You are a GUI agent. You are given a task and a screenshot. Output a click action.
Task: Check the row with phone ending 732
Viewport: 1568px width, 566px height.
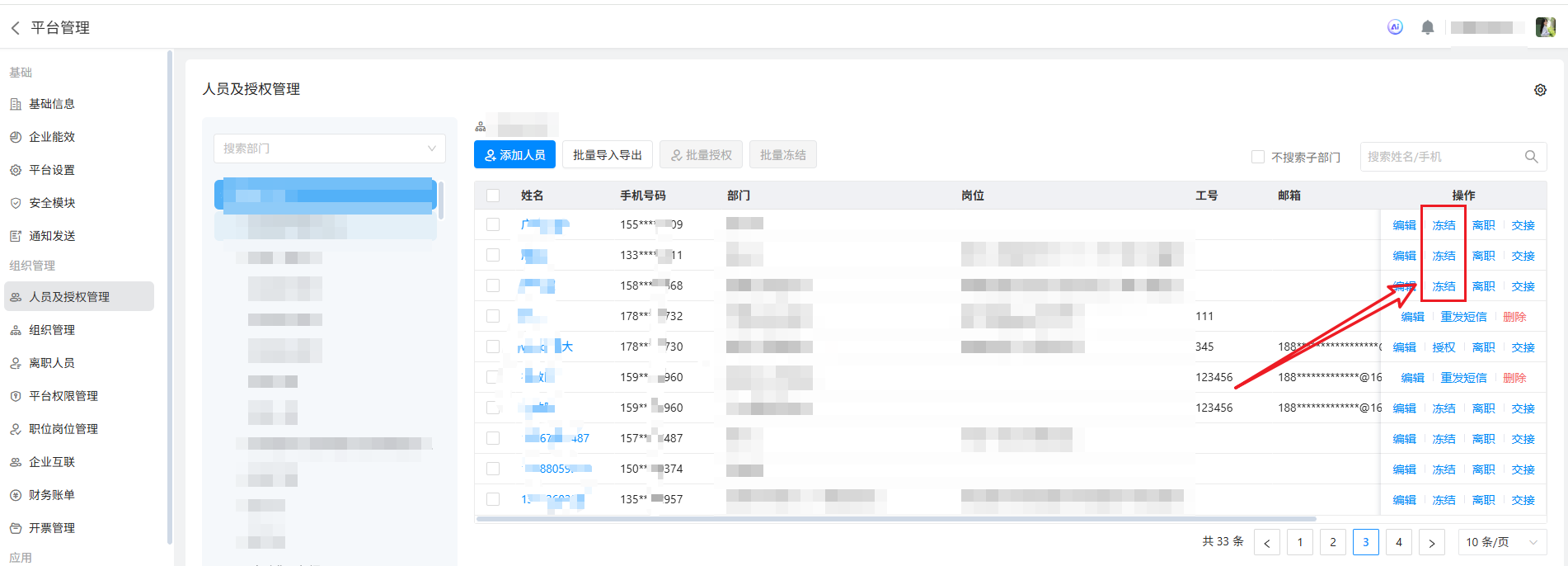493,316
